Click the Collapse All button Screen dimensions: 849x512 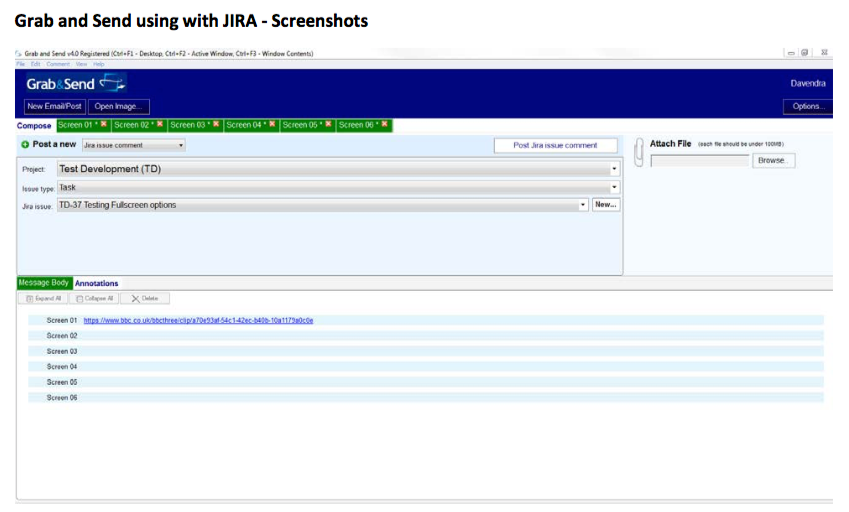click(94, 298)
